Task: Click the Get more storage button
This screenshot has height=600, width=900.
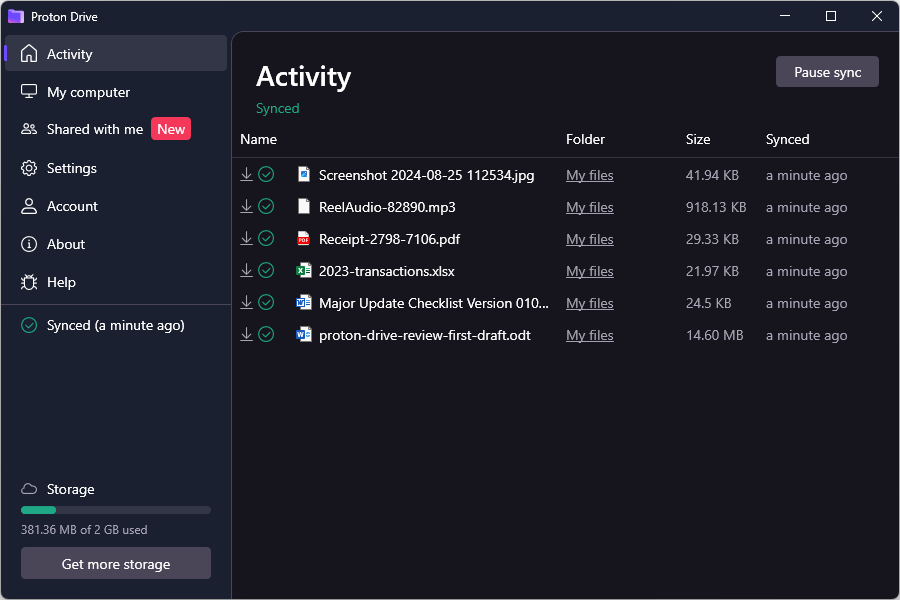Action: tap(116, 563)
